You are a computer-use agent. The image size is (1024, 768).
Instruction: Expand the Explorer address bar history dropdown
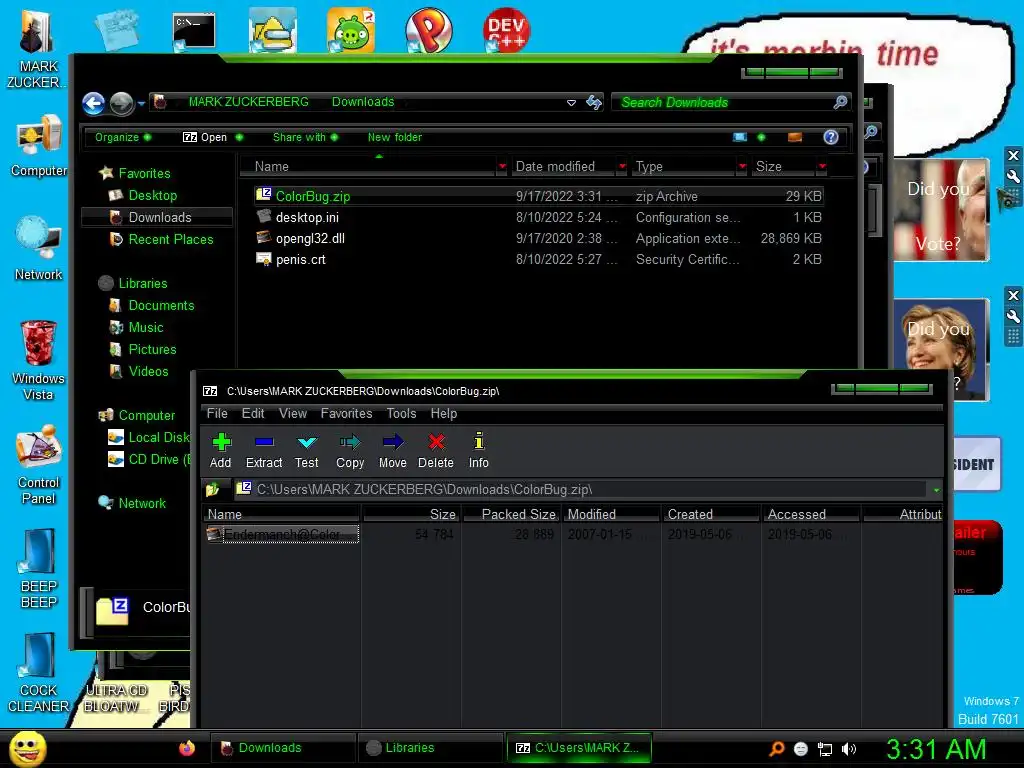coord(571,103)
